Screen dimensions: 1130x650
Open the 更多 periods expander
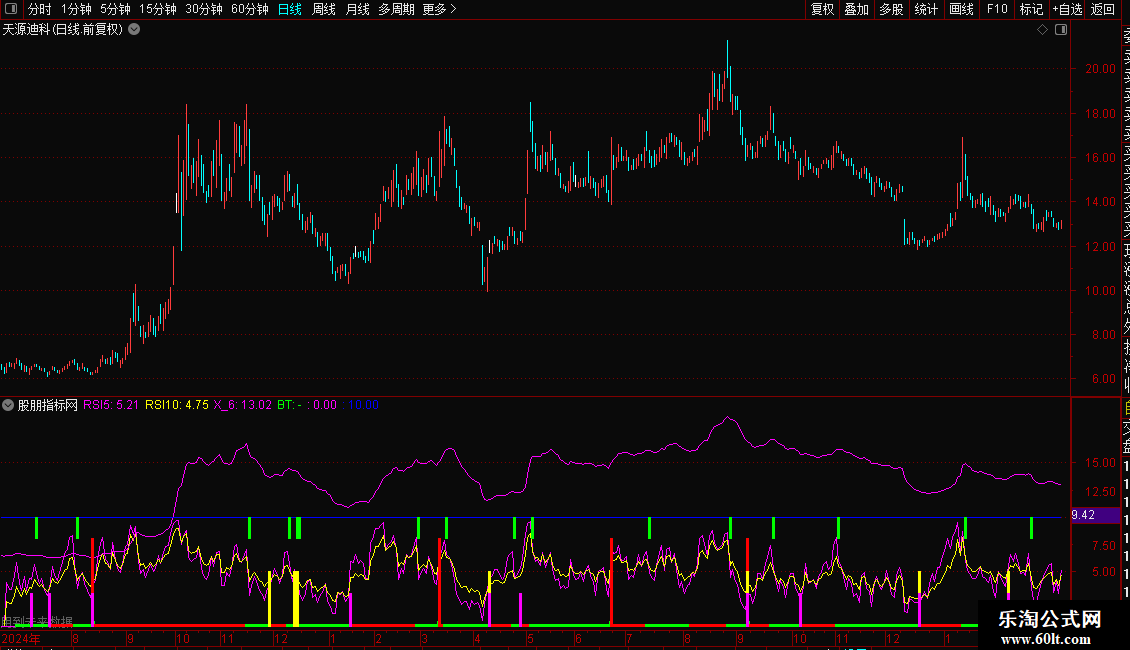(x=439, y=9)
